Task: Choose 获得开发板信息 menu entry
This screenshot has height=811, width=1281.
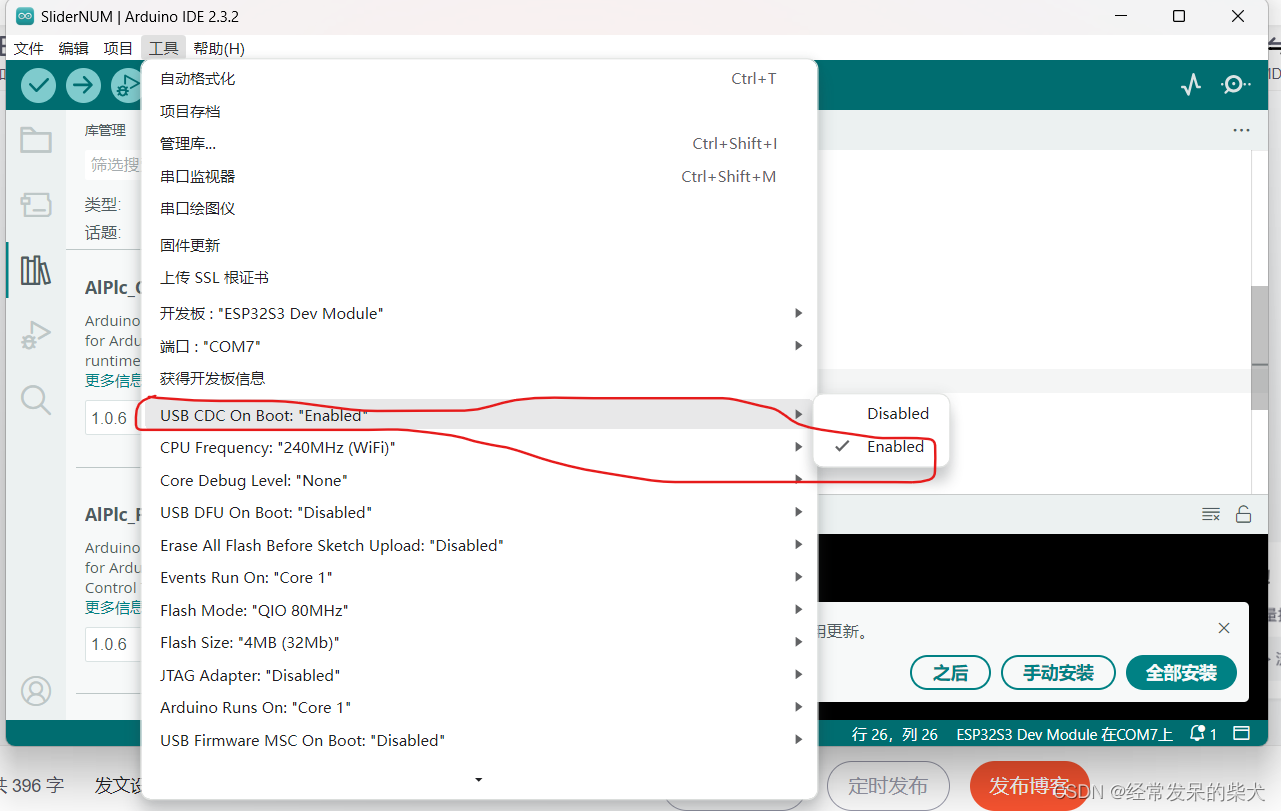Action: tap(479, 378)
